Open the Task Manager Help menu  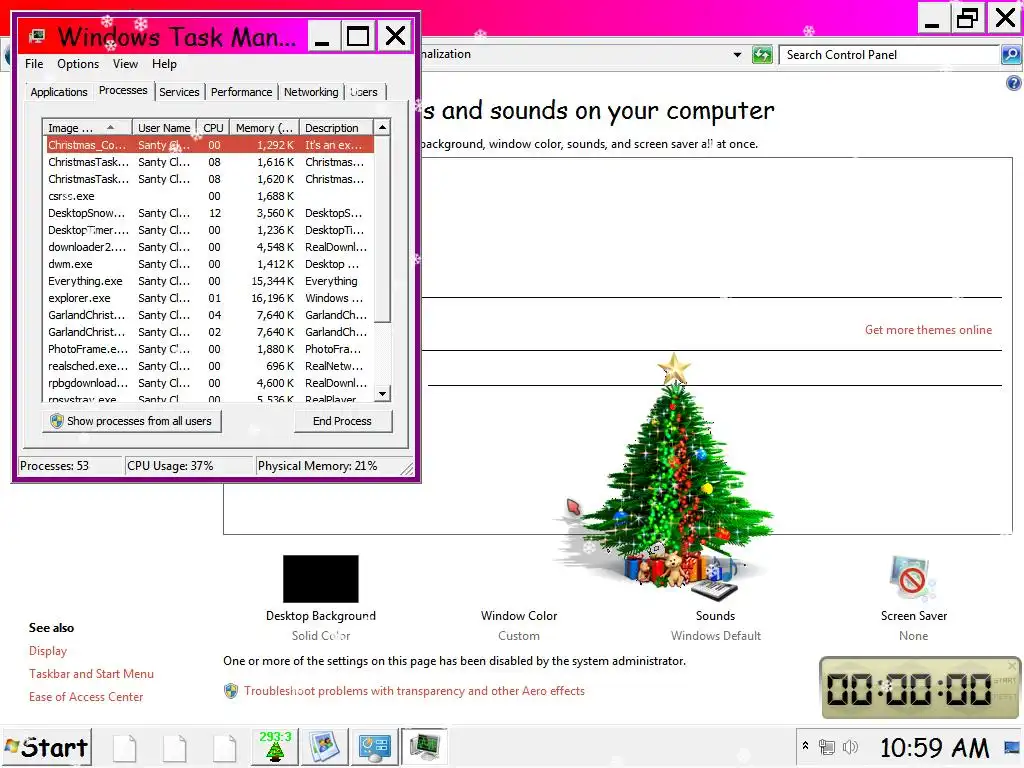[x=164, y=64]
